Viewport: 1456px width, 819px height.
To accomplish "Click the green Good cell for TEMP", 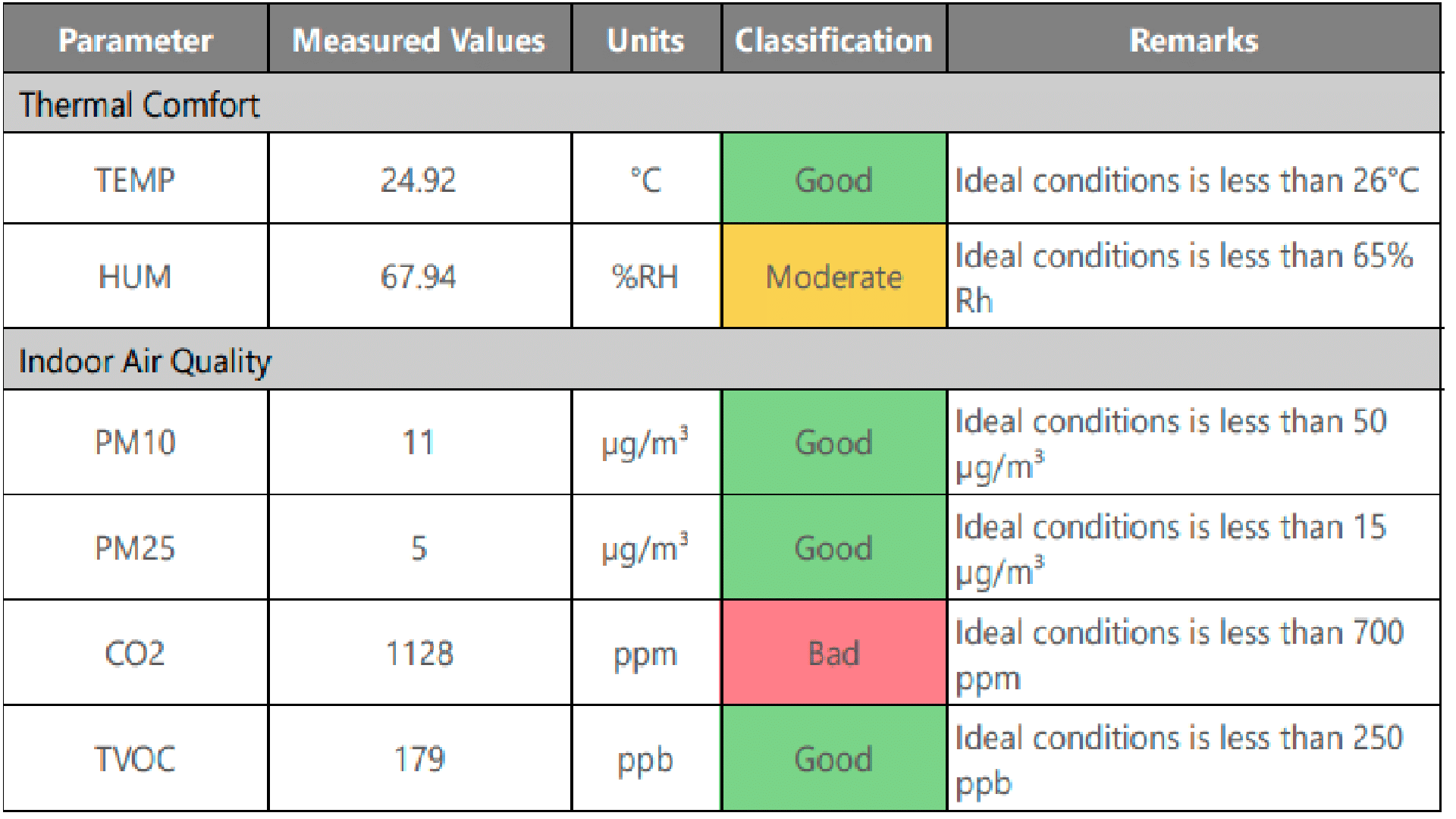I will pos(833,180).
